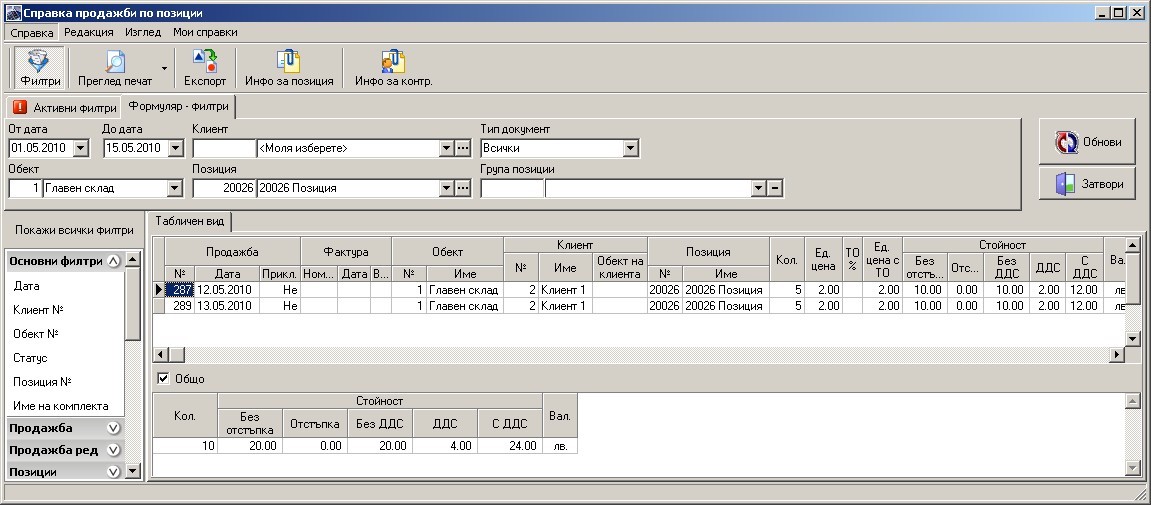
Task: Open the До дата date dropdown
Action: [x=175, y=148]
